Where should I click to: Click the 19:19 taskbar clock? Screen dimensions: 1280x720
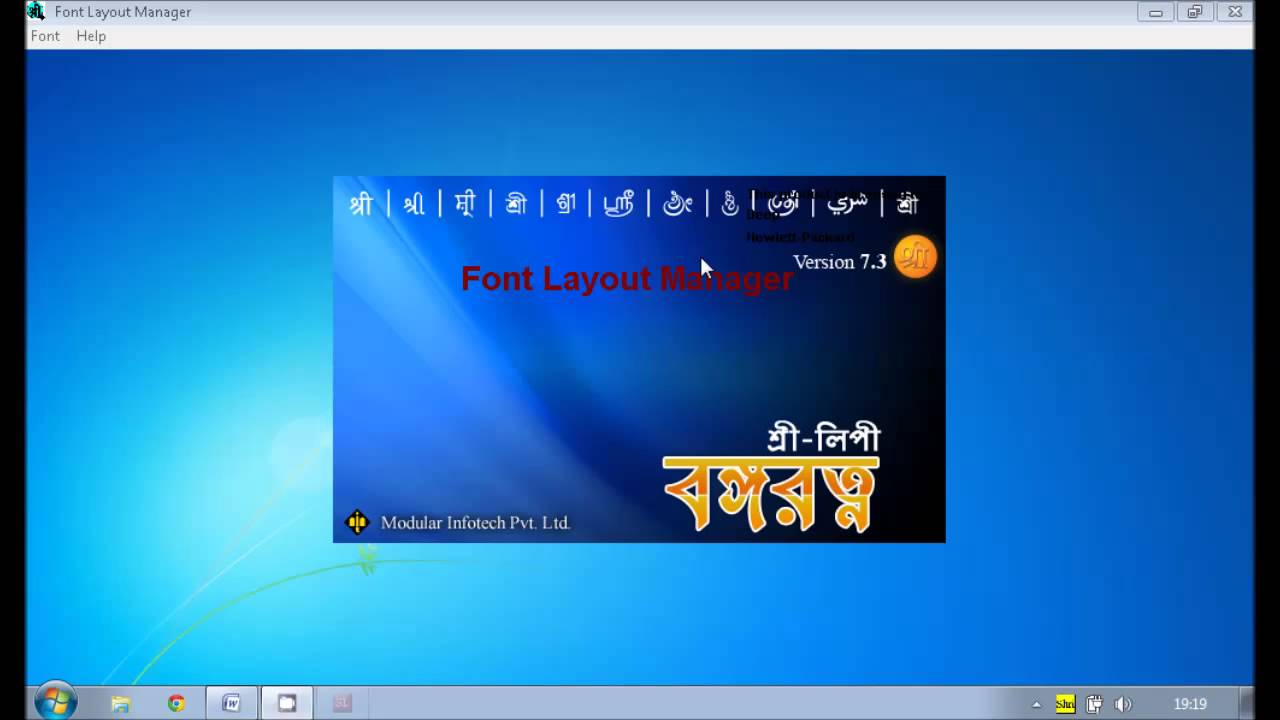[1190, 704]
